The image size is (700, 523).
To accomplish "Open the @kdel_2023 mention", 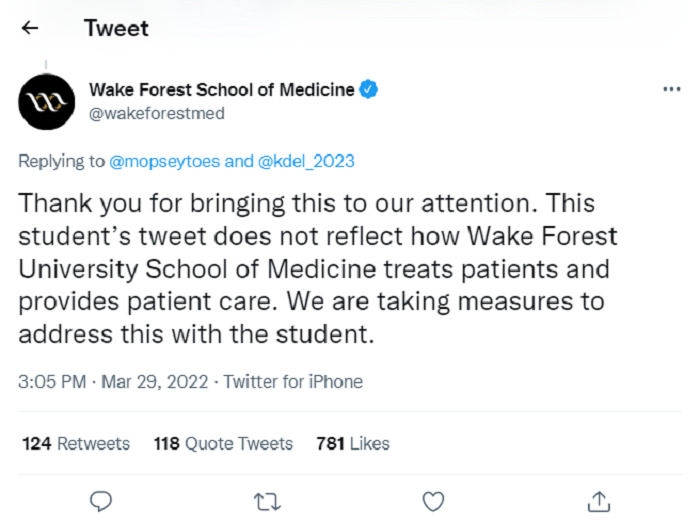I will click(x=306, y=161).
